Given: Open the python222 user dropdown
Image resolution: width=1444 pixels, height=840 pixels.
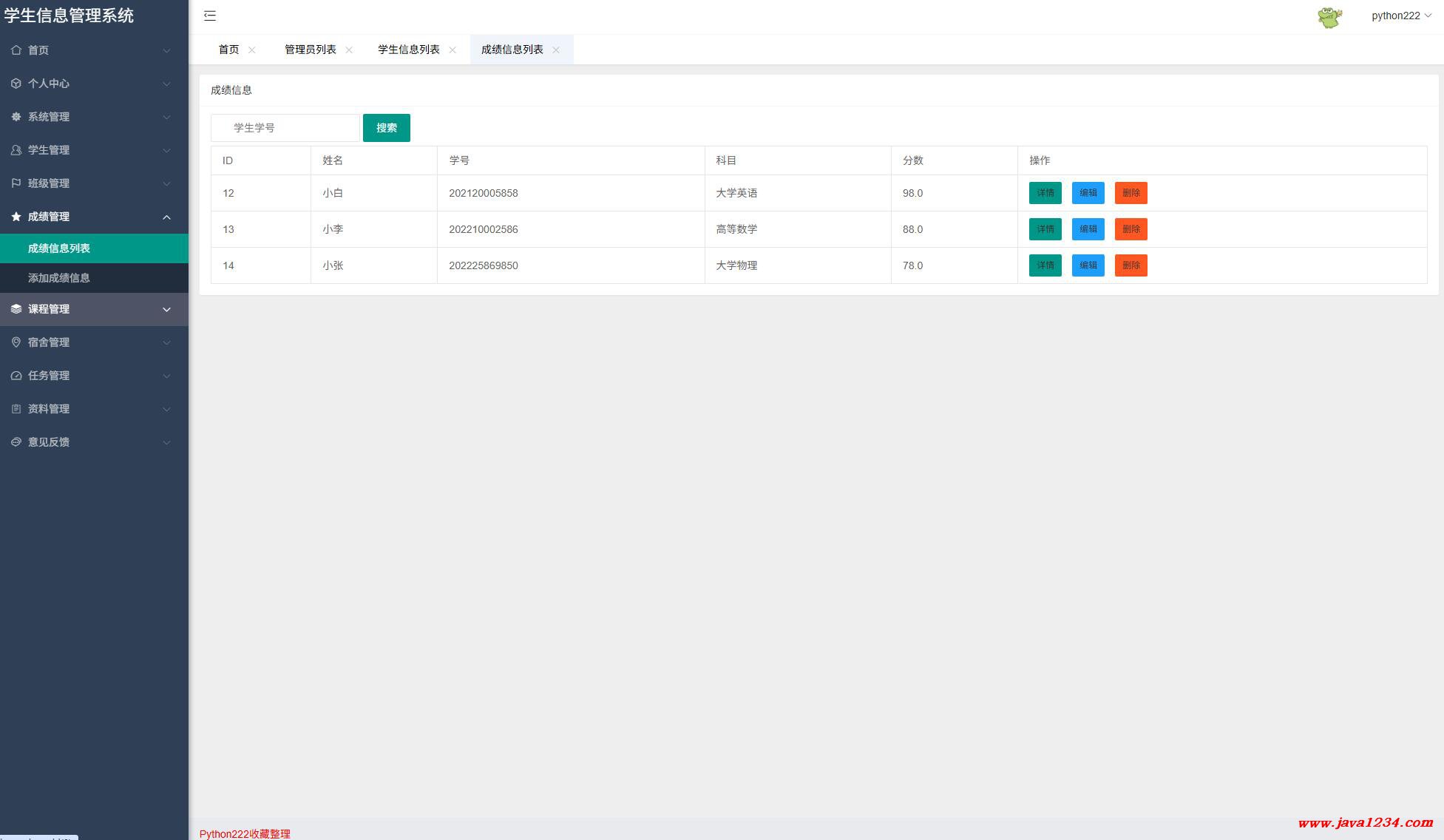Looking at the screenshot, I should tap(1400, 16).
